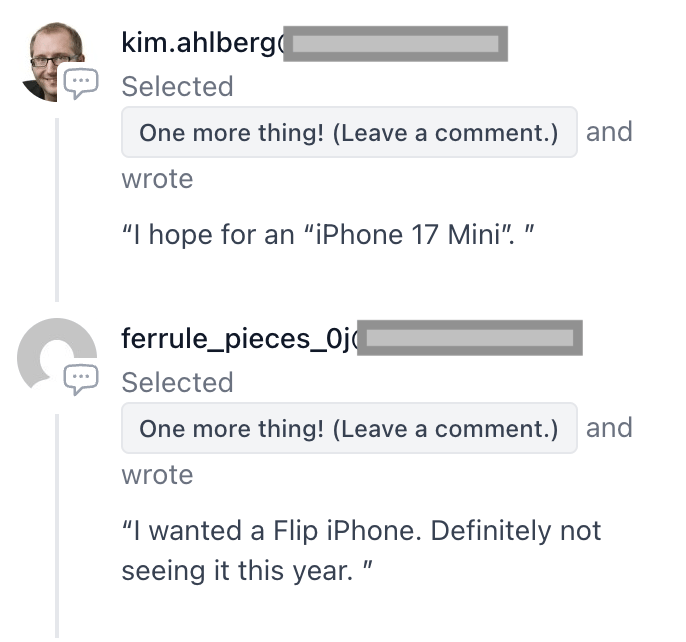Click the comment bubble icon beside ferrule_pieces' avatar

coord(81,378)
